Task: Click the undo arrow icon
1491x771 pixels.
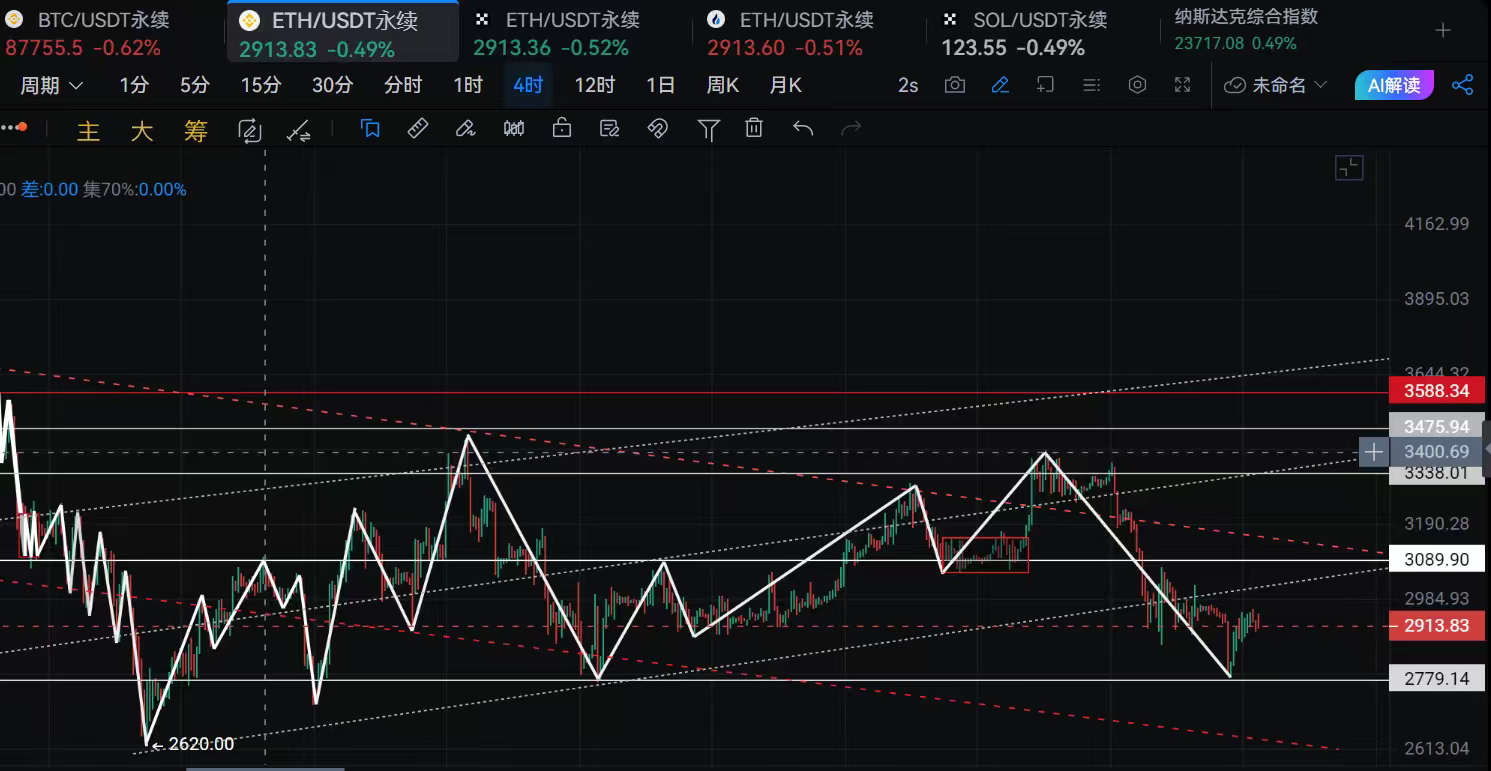Action: tap(802, 128)
